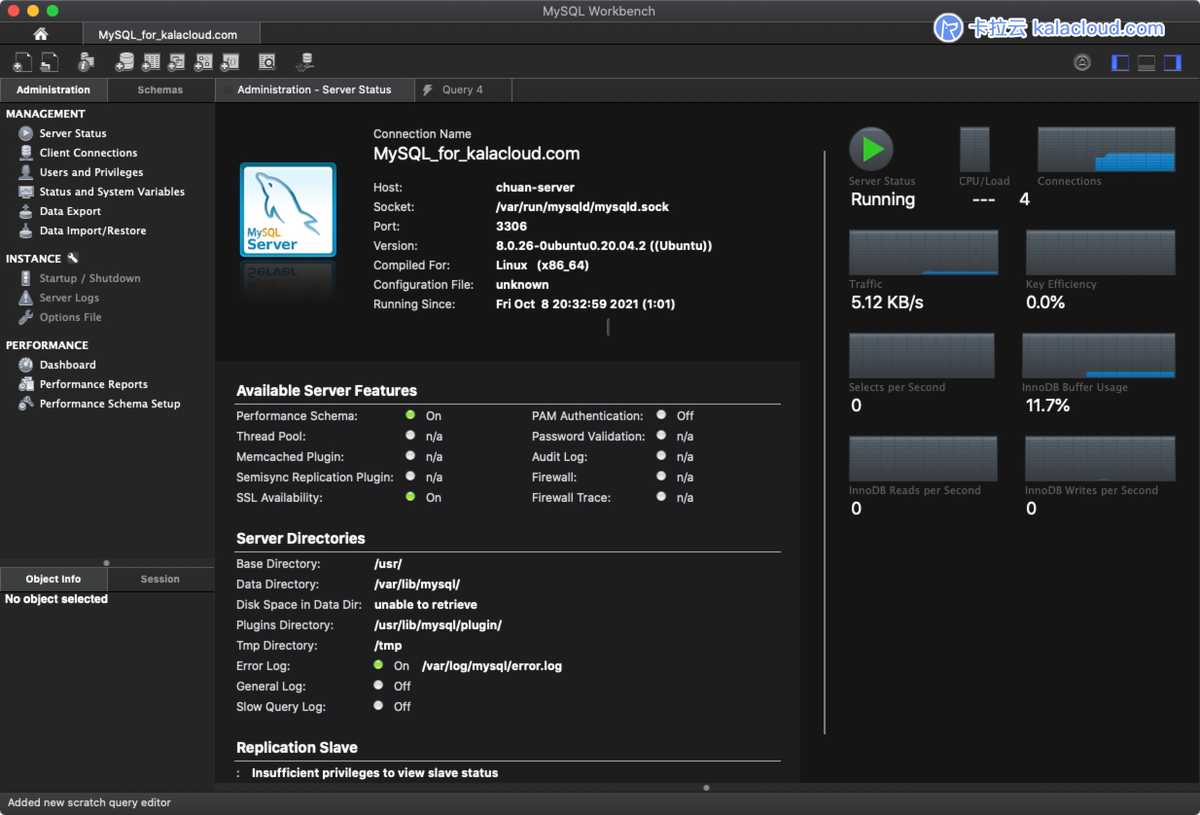Click the create new table icon

pos(151,62)
